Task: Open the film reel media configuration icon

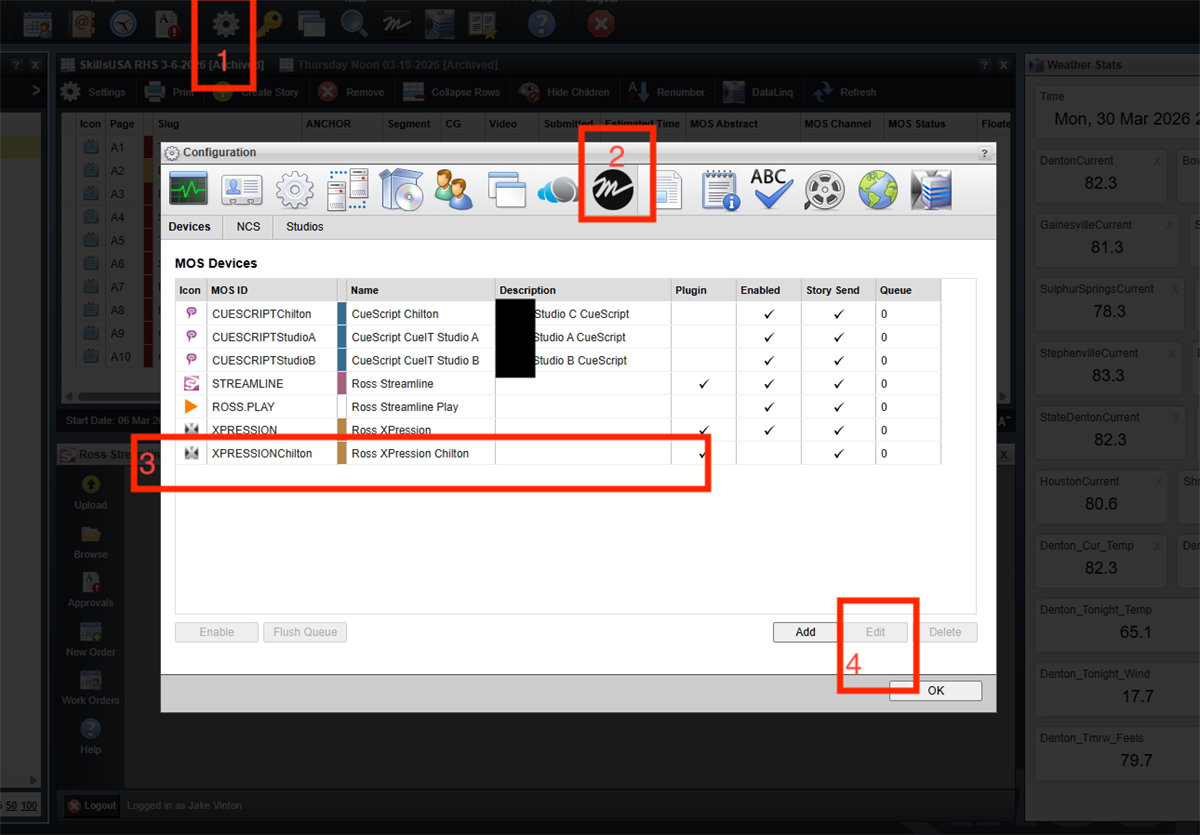Action: pos(824,189)
